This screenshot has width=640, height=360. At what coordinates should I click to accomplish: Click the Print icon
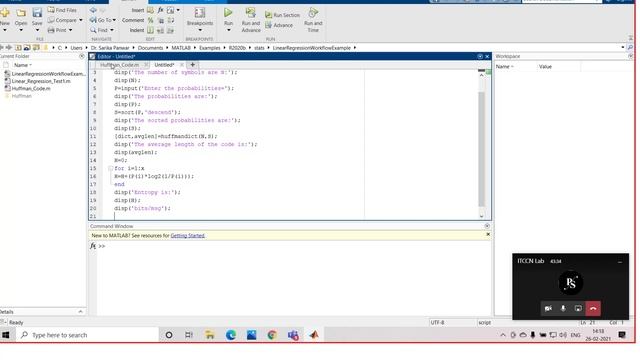(51, 30)
